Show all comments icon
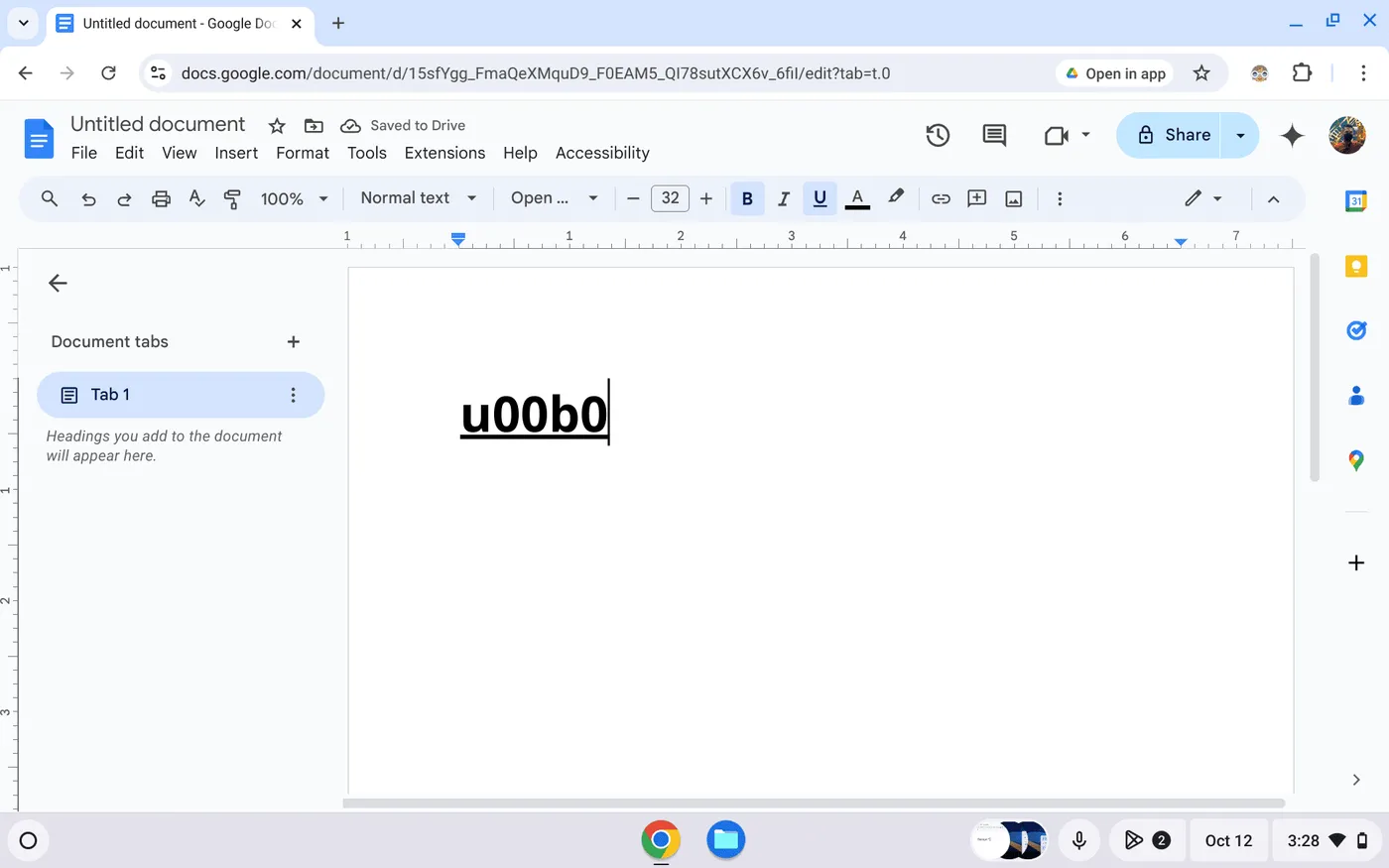This screenshot has width=1389, height=868. click(x=994, y=136)
